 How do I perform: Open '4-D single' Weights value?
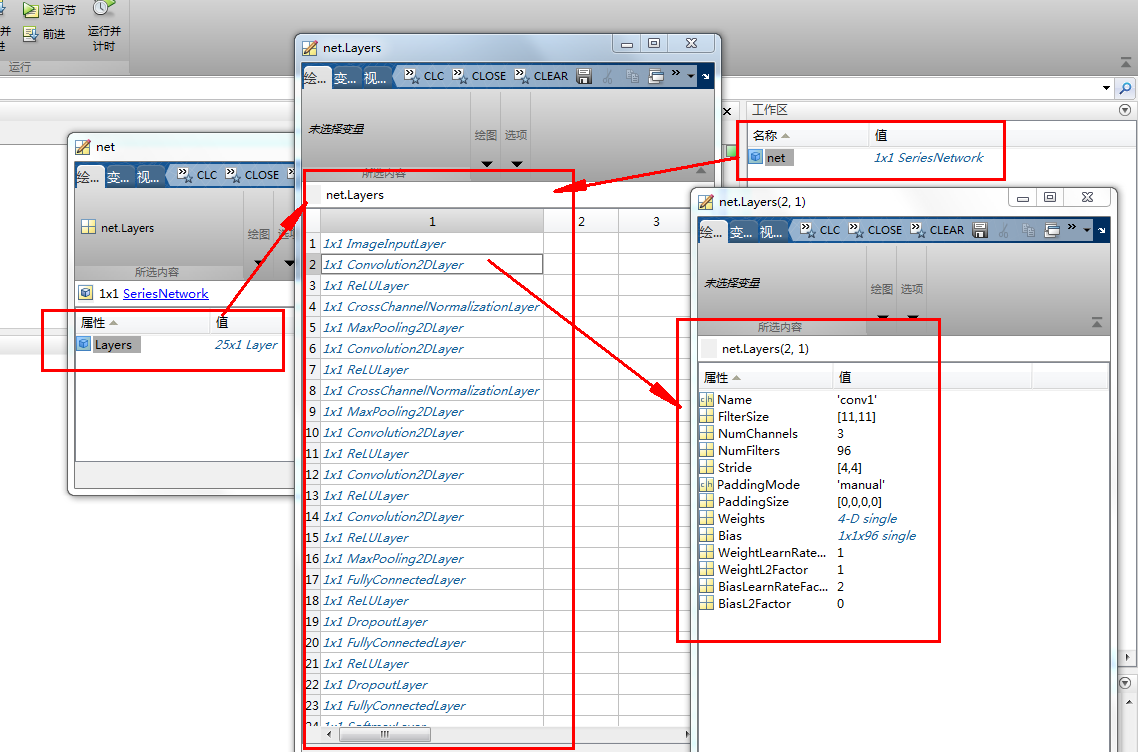pos(867,518)
